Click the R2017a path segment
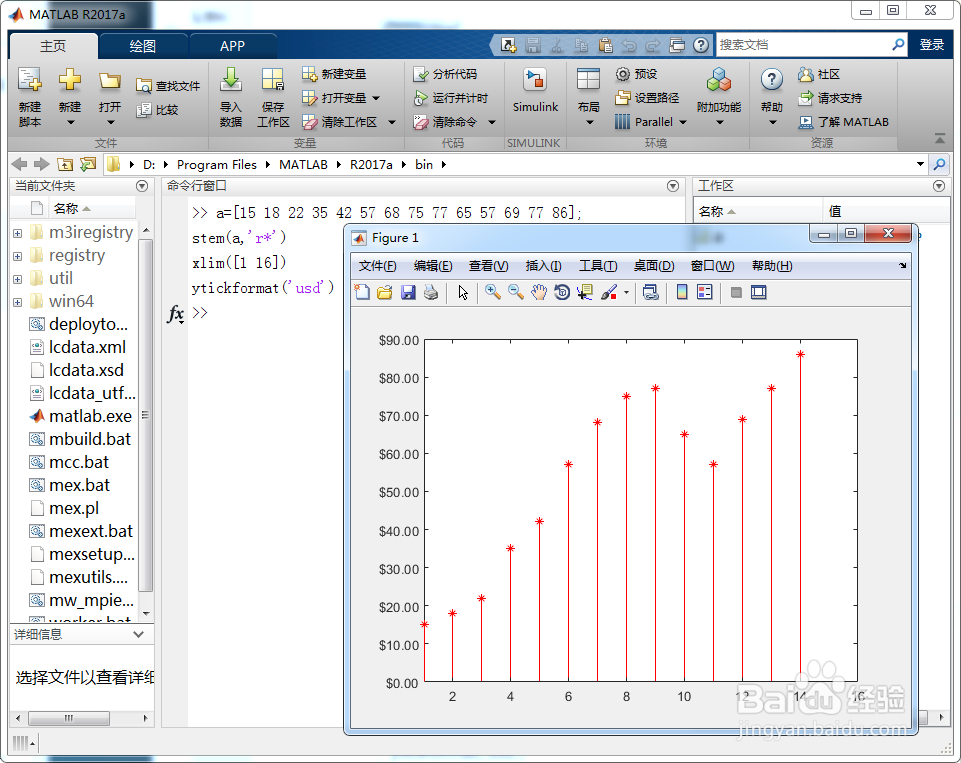Image resolution: width=961 pixels, height=763 pixels. pos(371,164)
